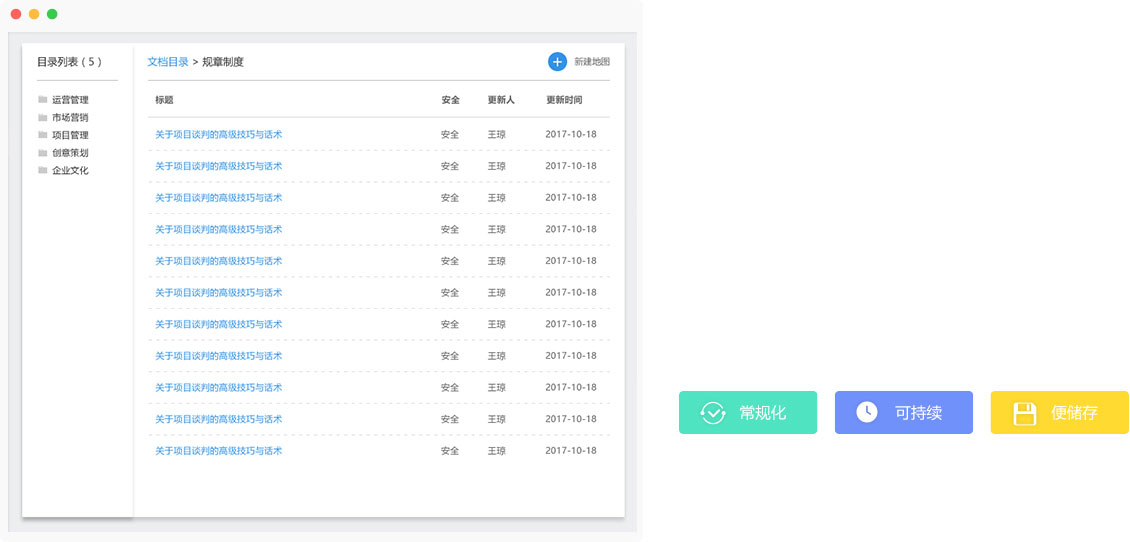Open the last document title link in table
Viewport: 1130px width, 542px height.
[218, 451]
